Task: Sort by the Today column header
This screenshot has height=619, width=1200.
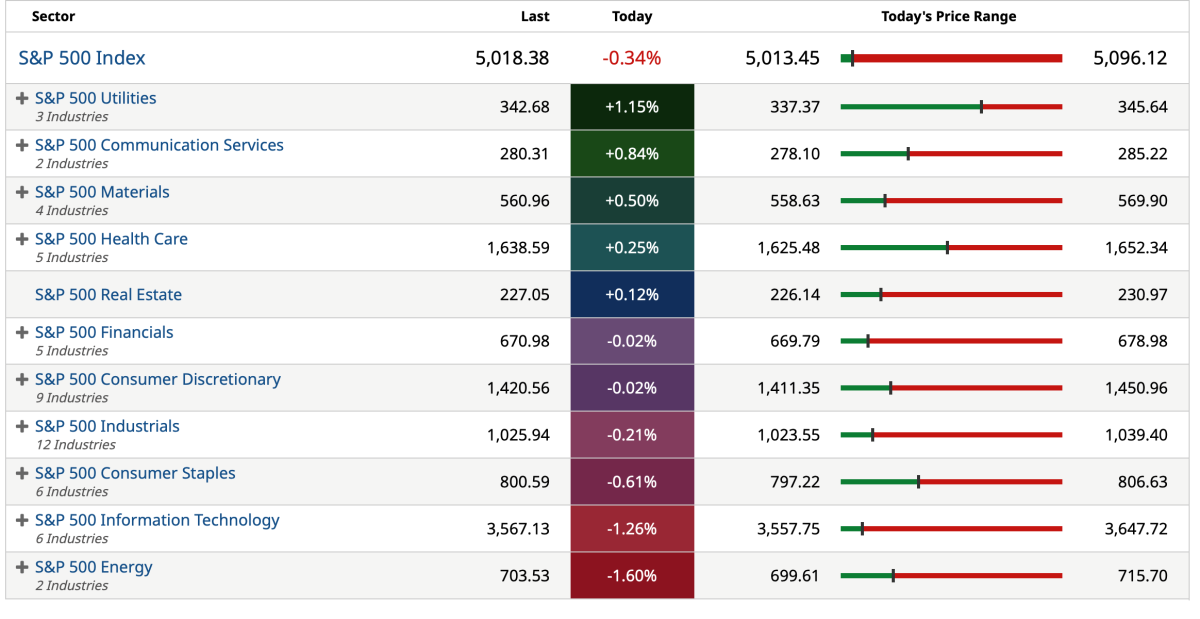Action: (x=631, y=17)
